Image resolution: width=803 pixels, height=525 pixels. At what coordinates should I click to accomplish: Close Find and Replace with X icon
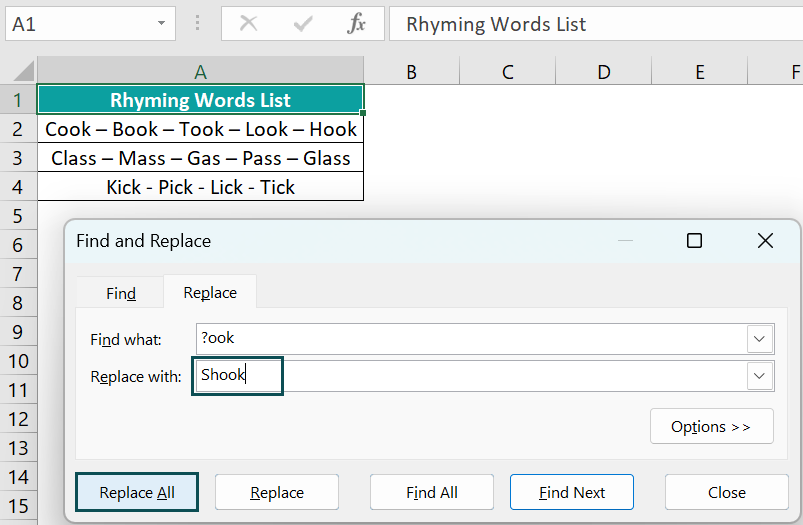(765, 240)
